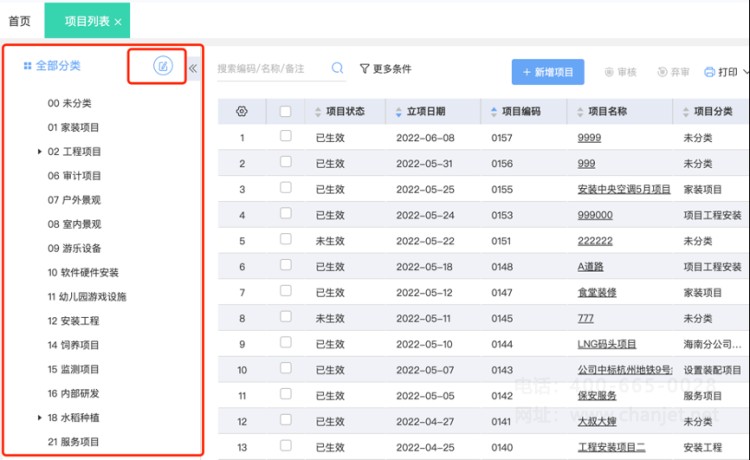Click the 全部分类 label
Screen dimensions: 750x460
click(58, 66)
